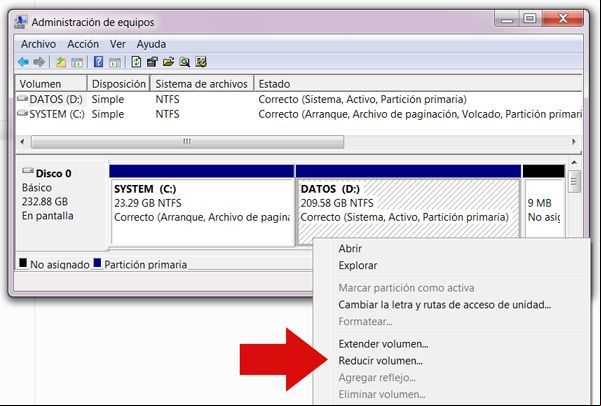
Task: Click the last toolbar icon with checkmark
Action: (x=201, y=62)
